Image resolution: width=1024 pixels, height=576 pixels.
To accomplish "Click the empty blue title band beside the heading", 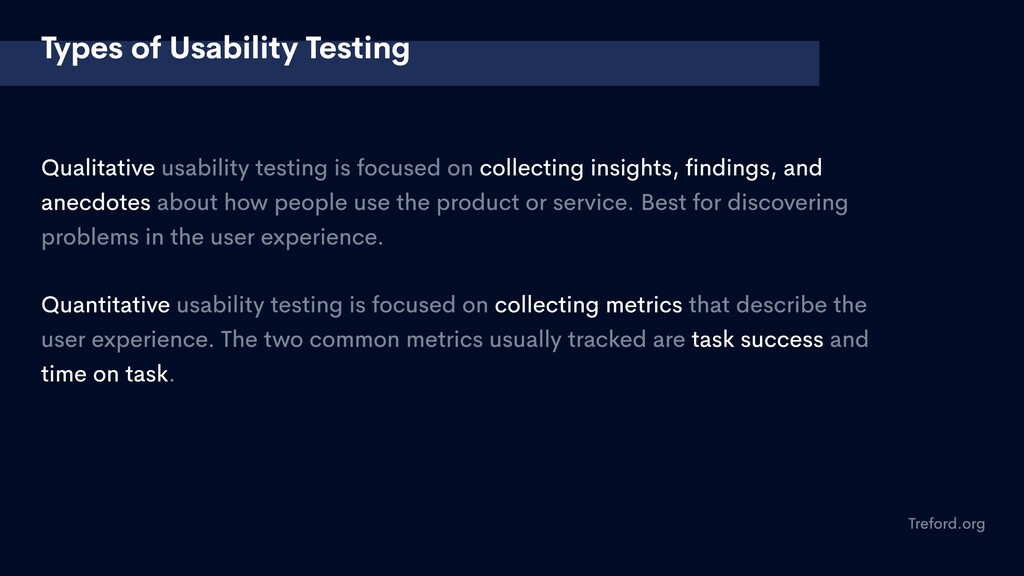I will (x=614, y=63).
